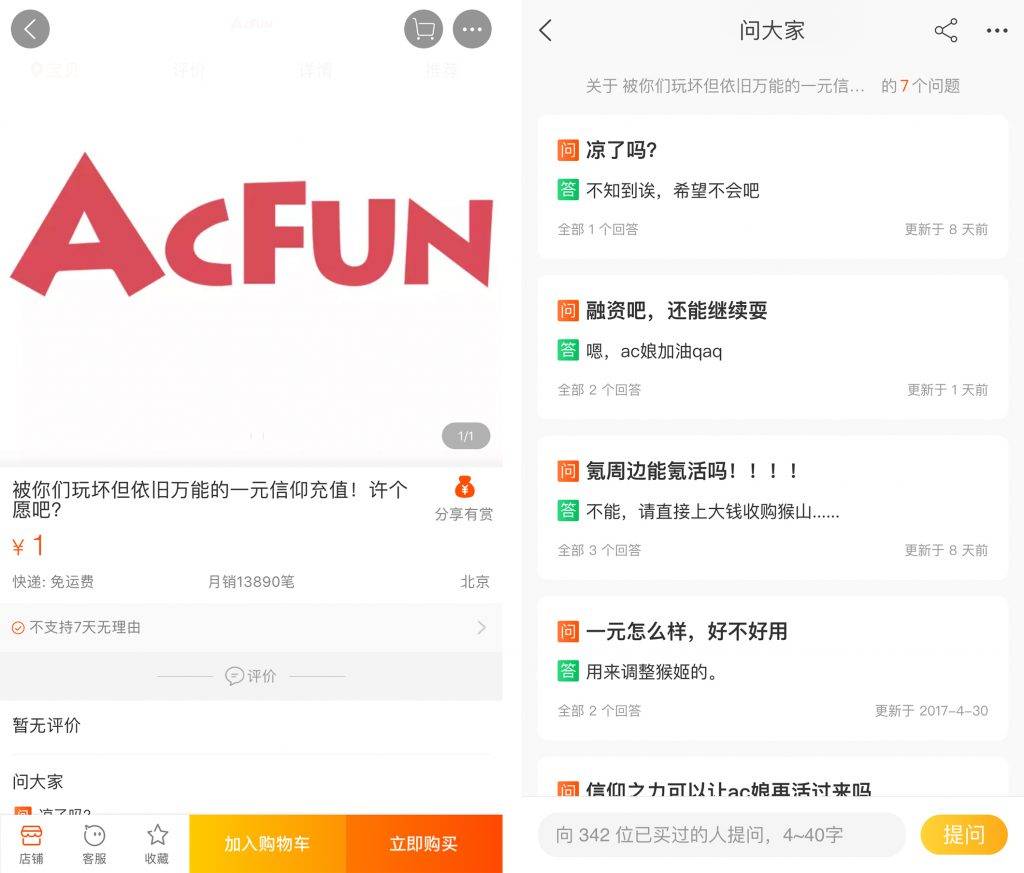Go back from the 问大家 page
Screen dimensions: 1024x873
pyautogui.click(x=544, y=31)
